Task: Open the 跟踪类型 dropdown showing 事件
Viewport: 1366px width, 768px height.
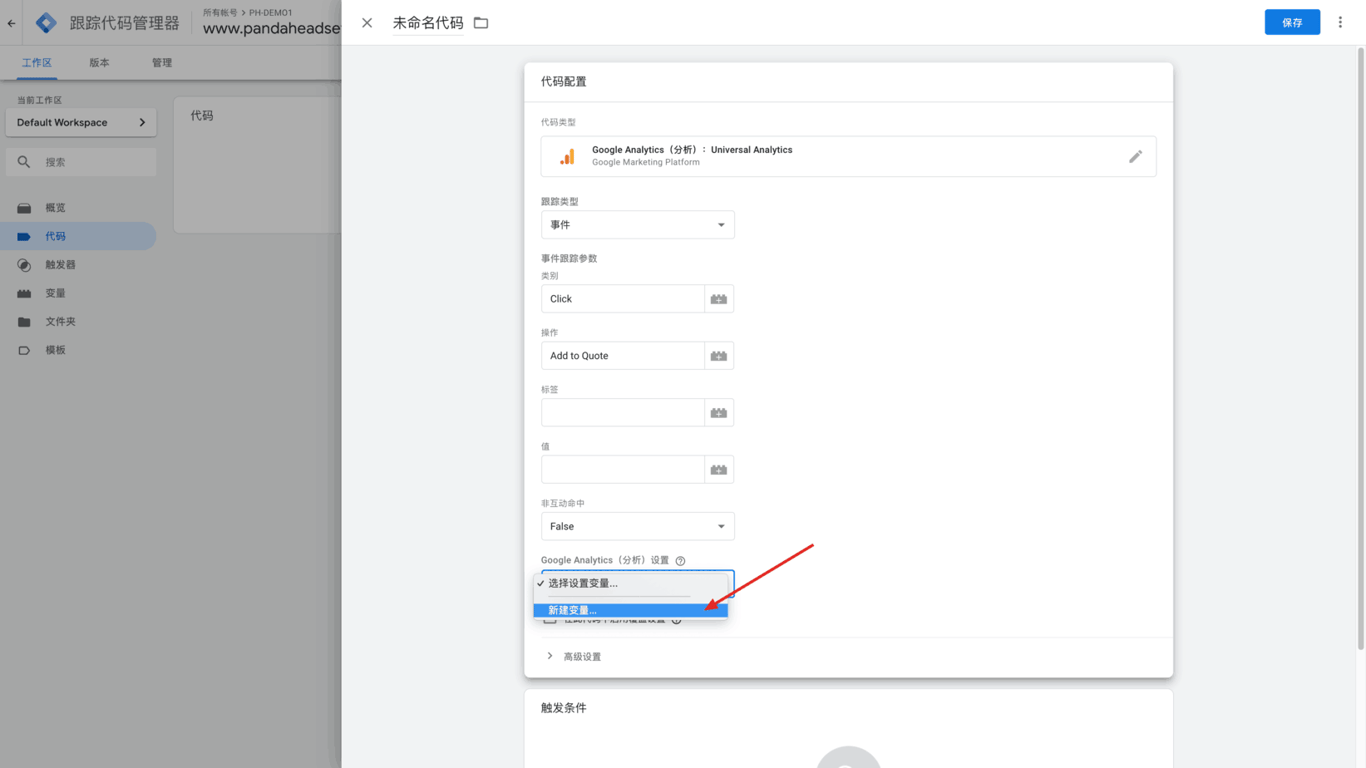Action: click(x=637, y=225)
